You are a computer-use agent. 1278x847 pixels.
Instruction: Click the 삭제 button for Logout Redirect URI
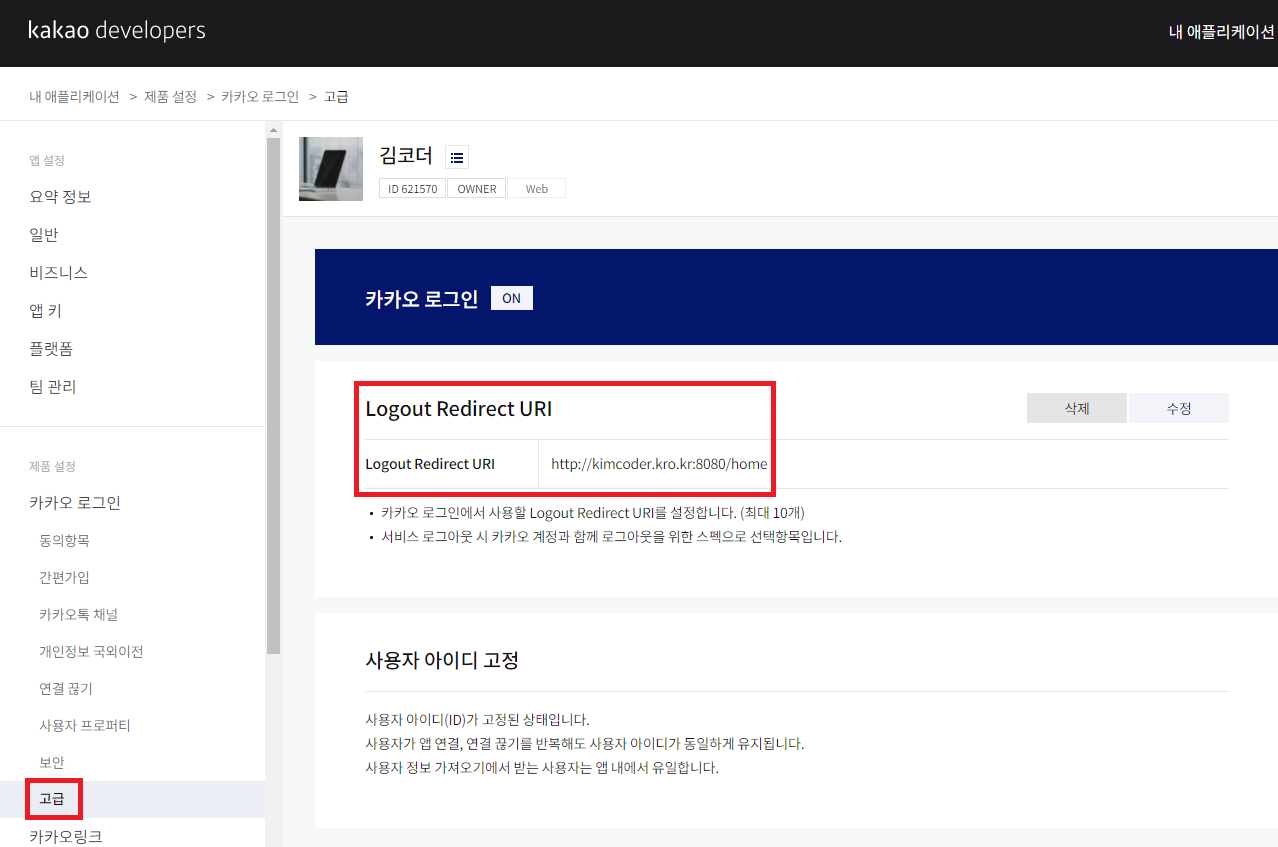1077,408
